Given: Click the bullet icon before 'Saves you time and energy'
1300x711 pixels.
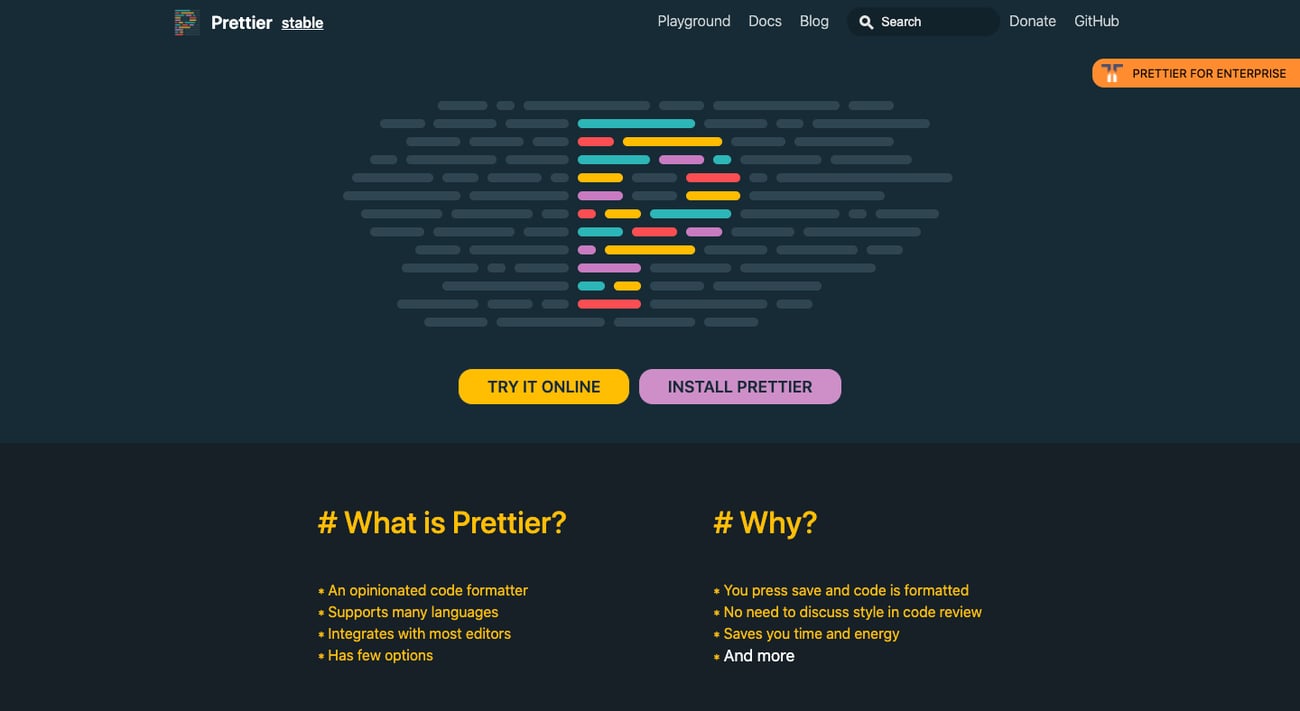Looking at the screenshot, I should point(715,634).
